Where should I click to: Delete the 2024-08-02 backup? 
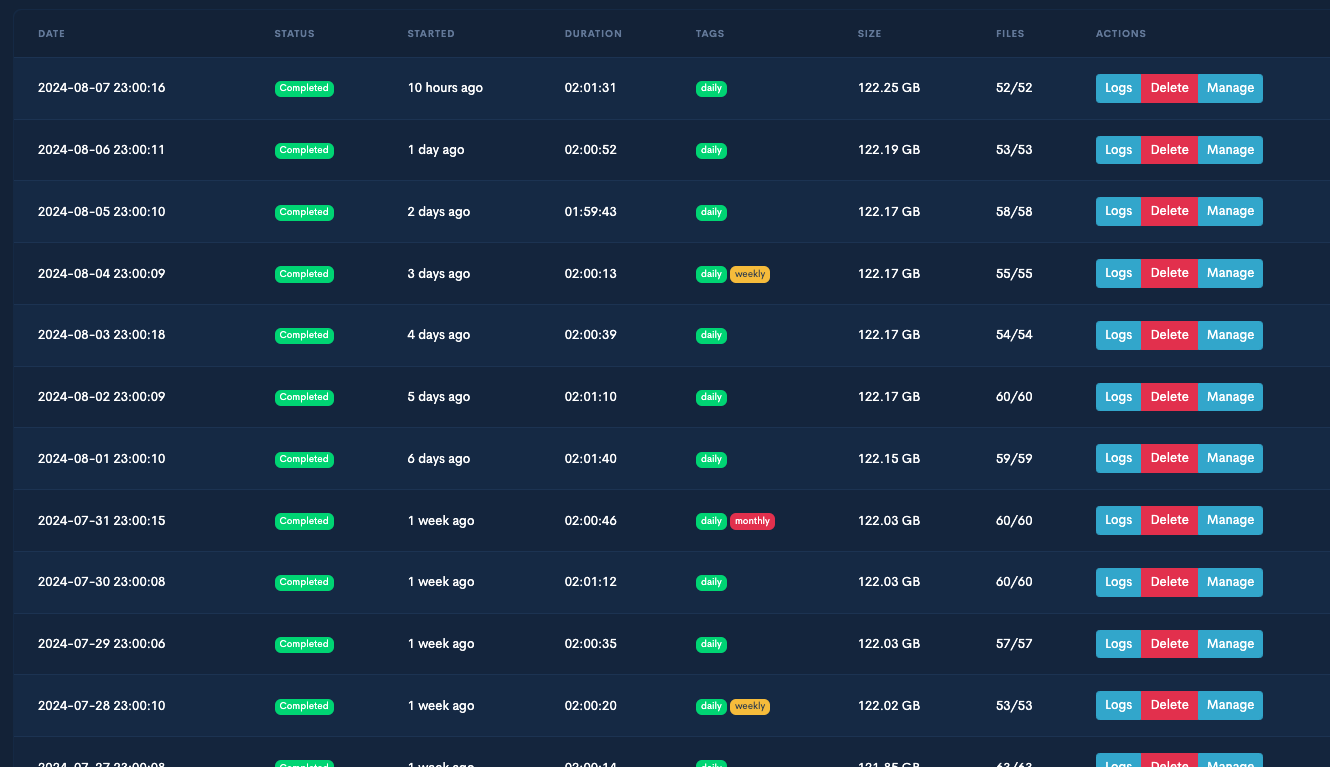pyautogui.click(x=1169, y=397)
